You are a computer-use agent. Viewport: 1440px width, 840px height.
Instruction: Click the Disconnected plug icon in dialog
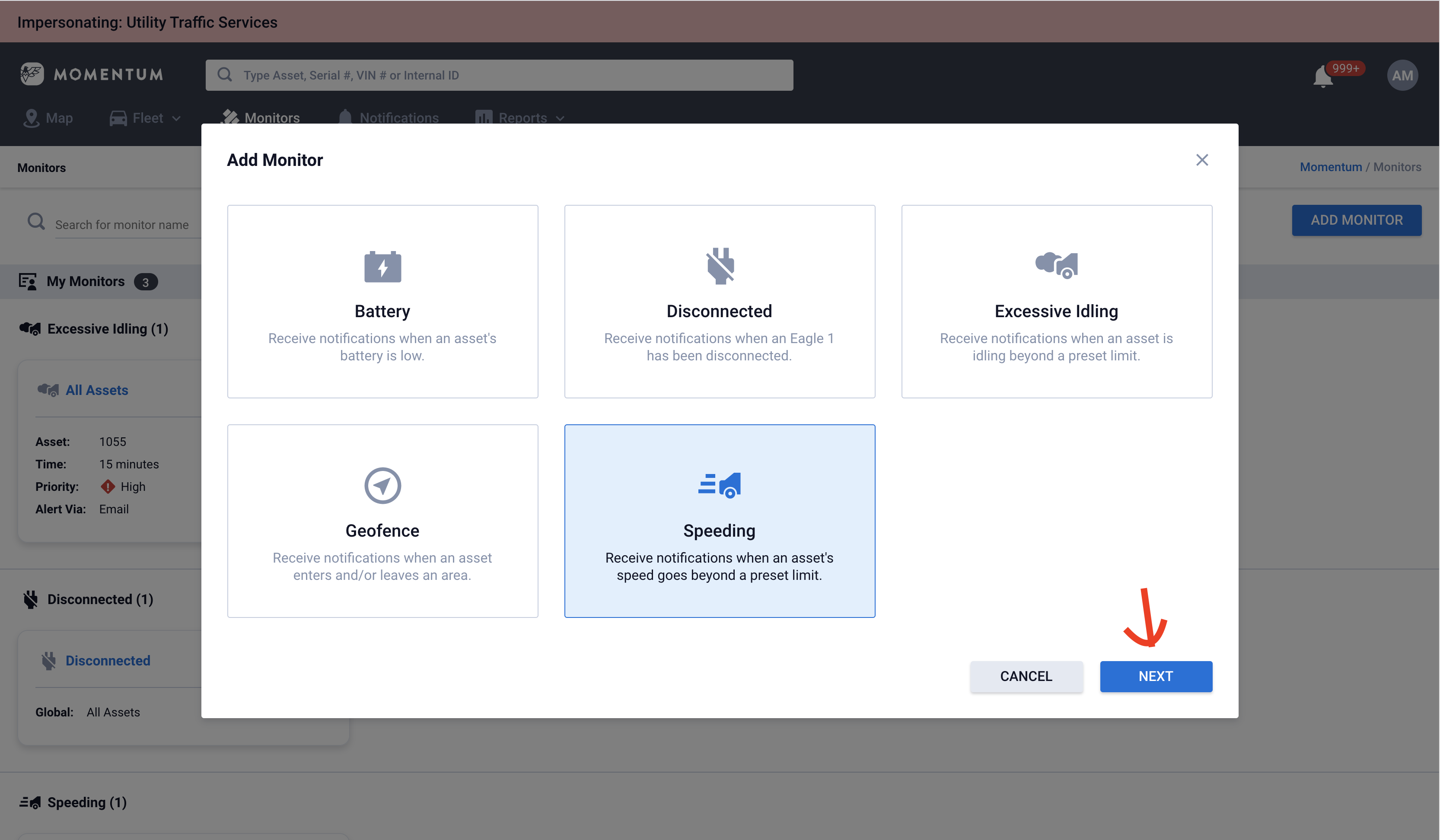tap(720, 265)
